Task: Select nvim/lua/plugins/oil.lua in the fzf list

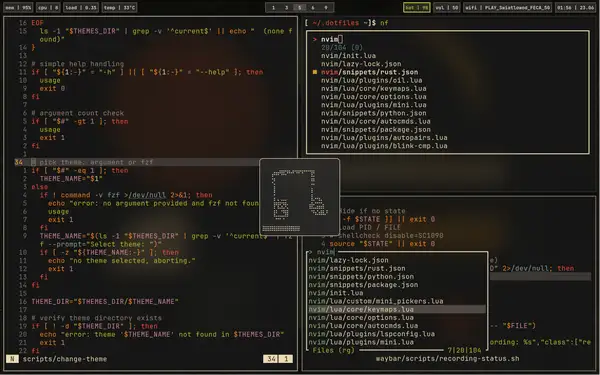Action: (x=372, y=80)
